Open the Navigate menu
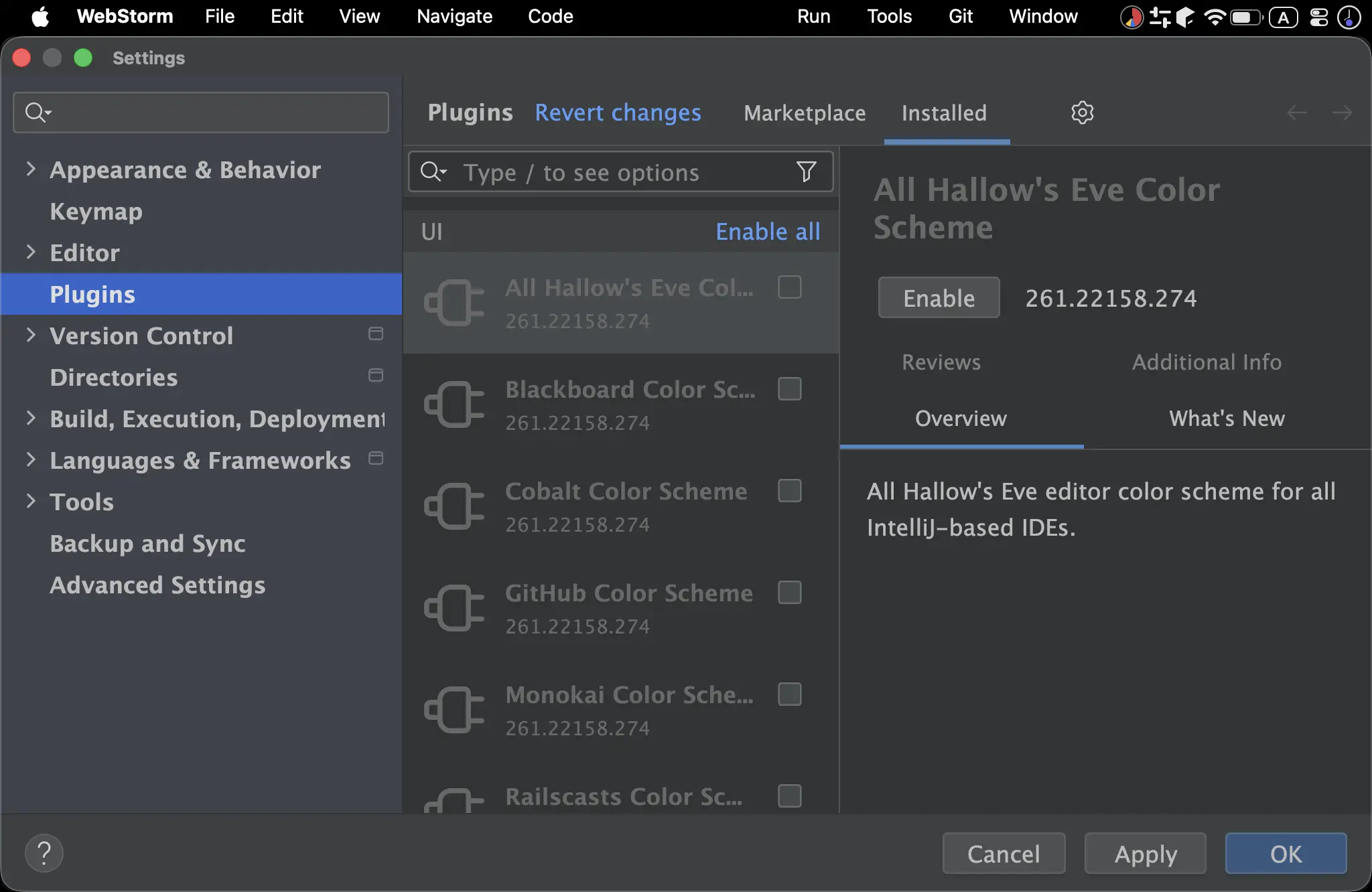1372x892 pixels. point(454,17)
